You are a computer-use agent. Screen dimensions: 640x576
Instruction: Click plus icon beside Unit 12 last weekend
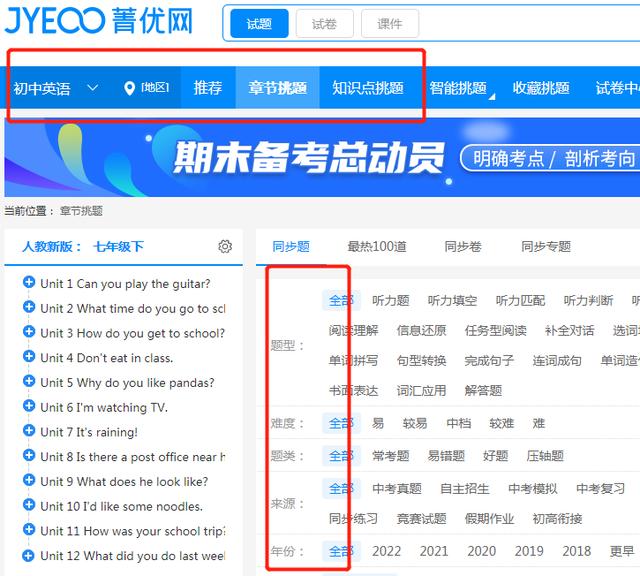point(29,554)
